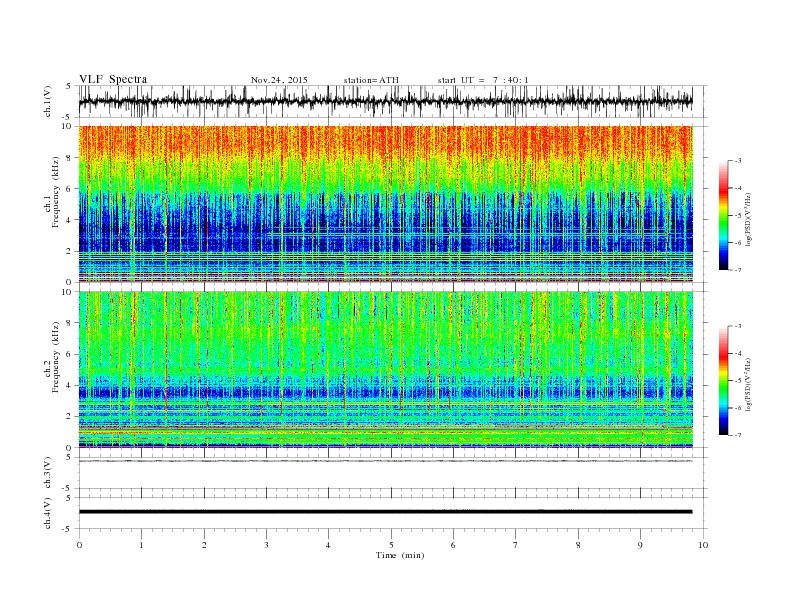This screenshot has height=612, width=792.
Task: Click the "4" kHz tick of ch.2 spectrogram
Action: (70, 386)
